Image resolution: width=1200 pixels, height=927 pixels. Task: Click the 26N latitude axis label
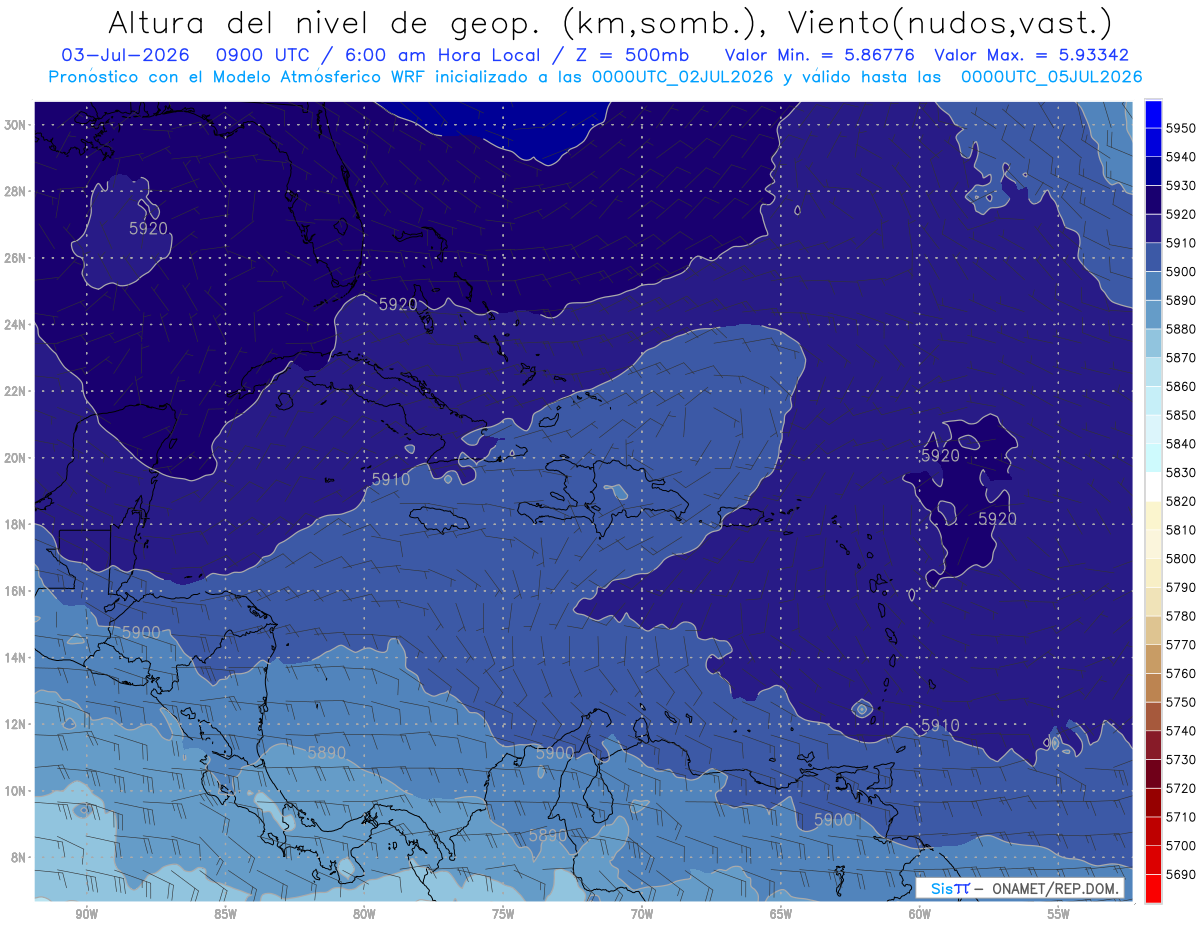(15, 258)
